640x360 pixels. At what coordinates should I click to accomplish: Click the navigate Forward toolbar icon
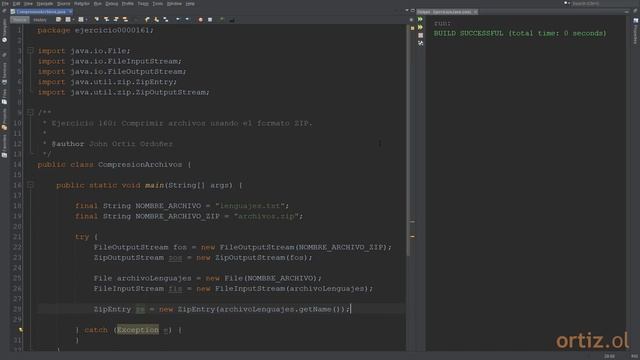coord(81,19)
